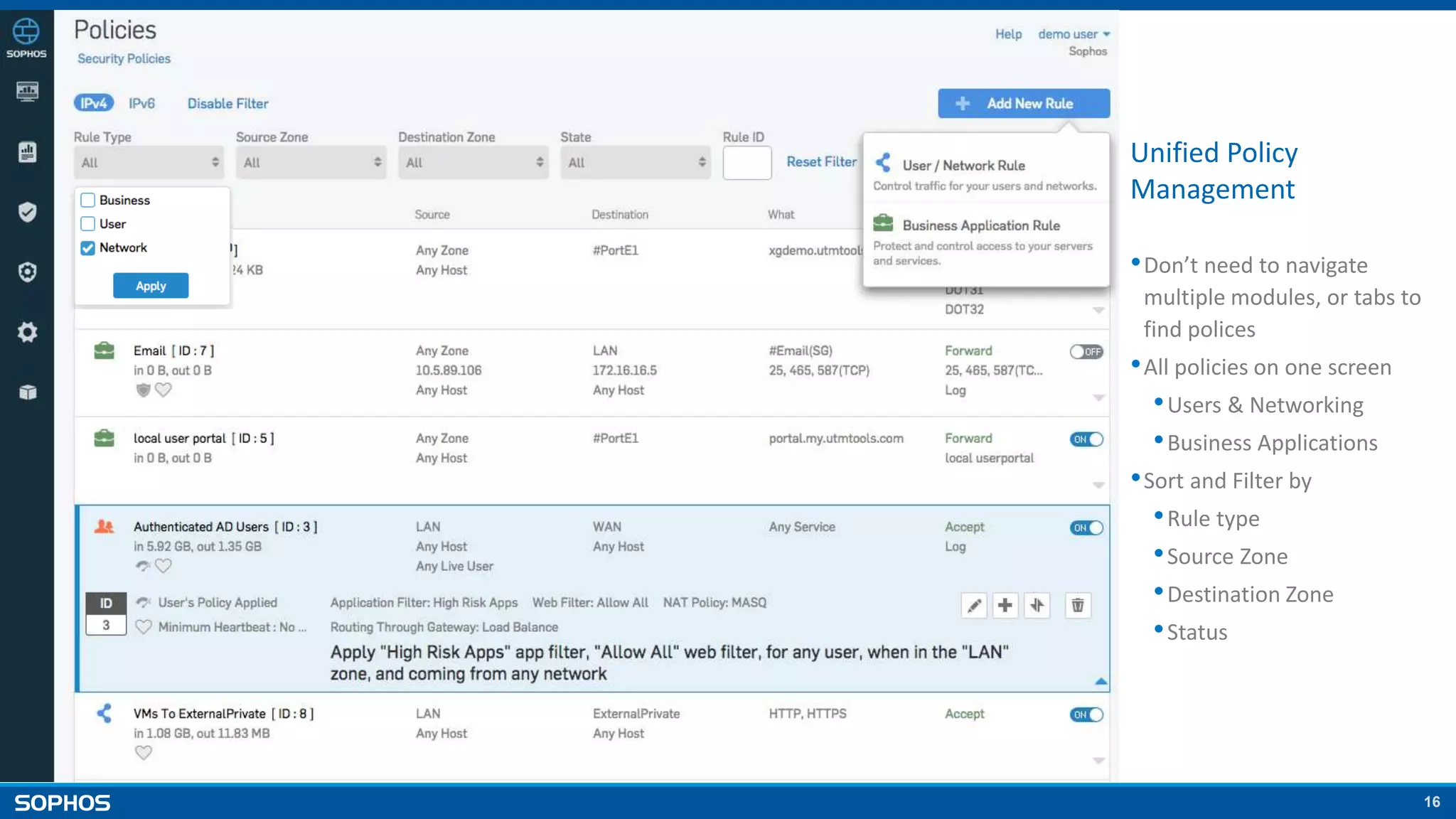This screenshot has width=1456, height=819.
Task: Switch to the IPv6 tab
Action: pyautogui.click(x=141, y=103)
